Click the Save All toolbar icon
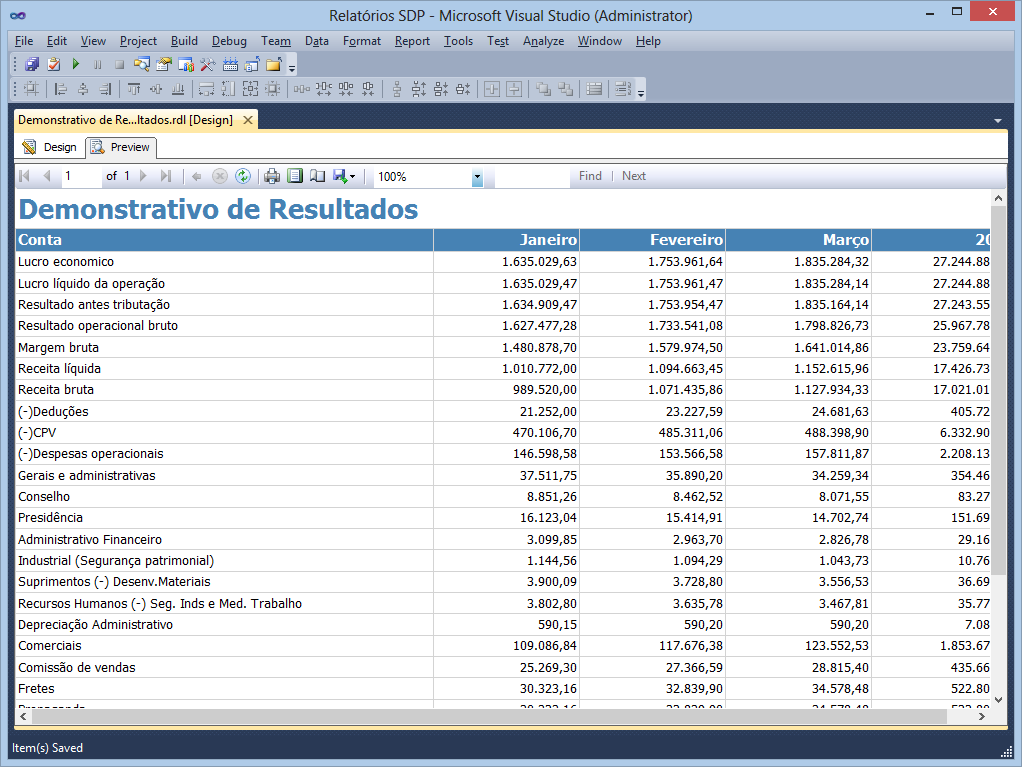The height and width of the screenshot is (767, 1022). point(32,65)
